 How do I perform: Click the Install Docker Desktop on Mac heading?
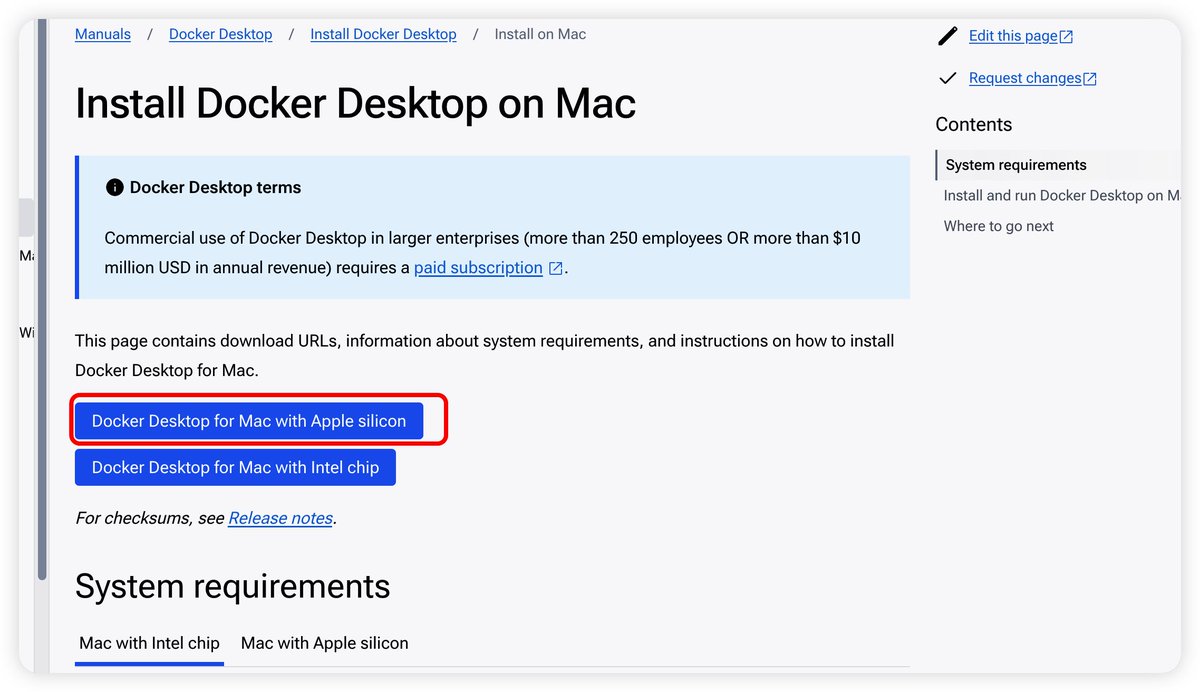pyautogui.click(x=355, y=104)
